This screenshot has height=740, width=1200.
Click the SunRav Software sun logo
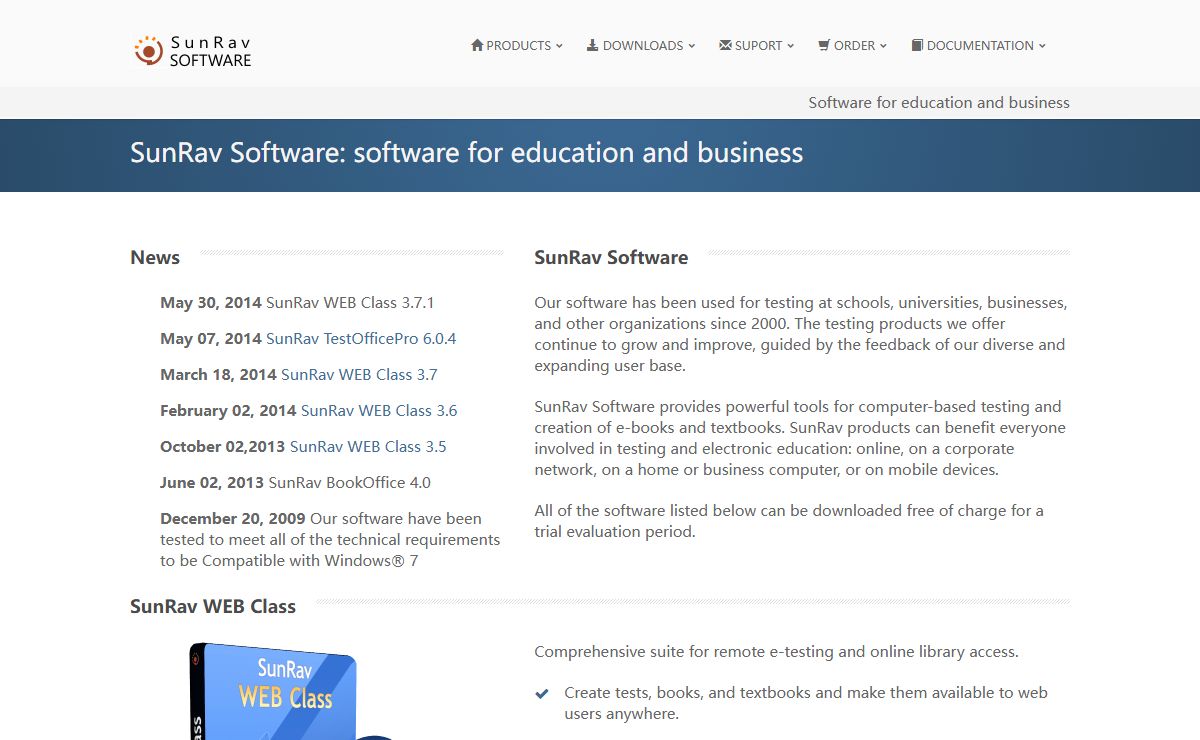point(148,50)
